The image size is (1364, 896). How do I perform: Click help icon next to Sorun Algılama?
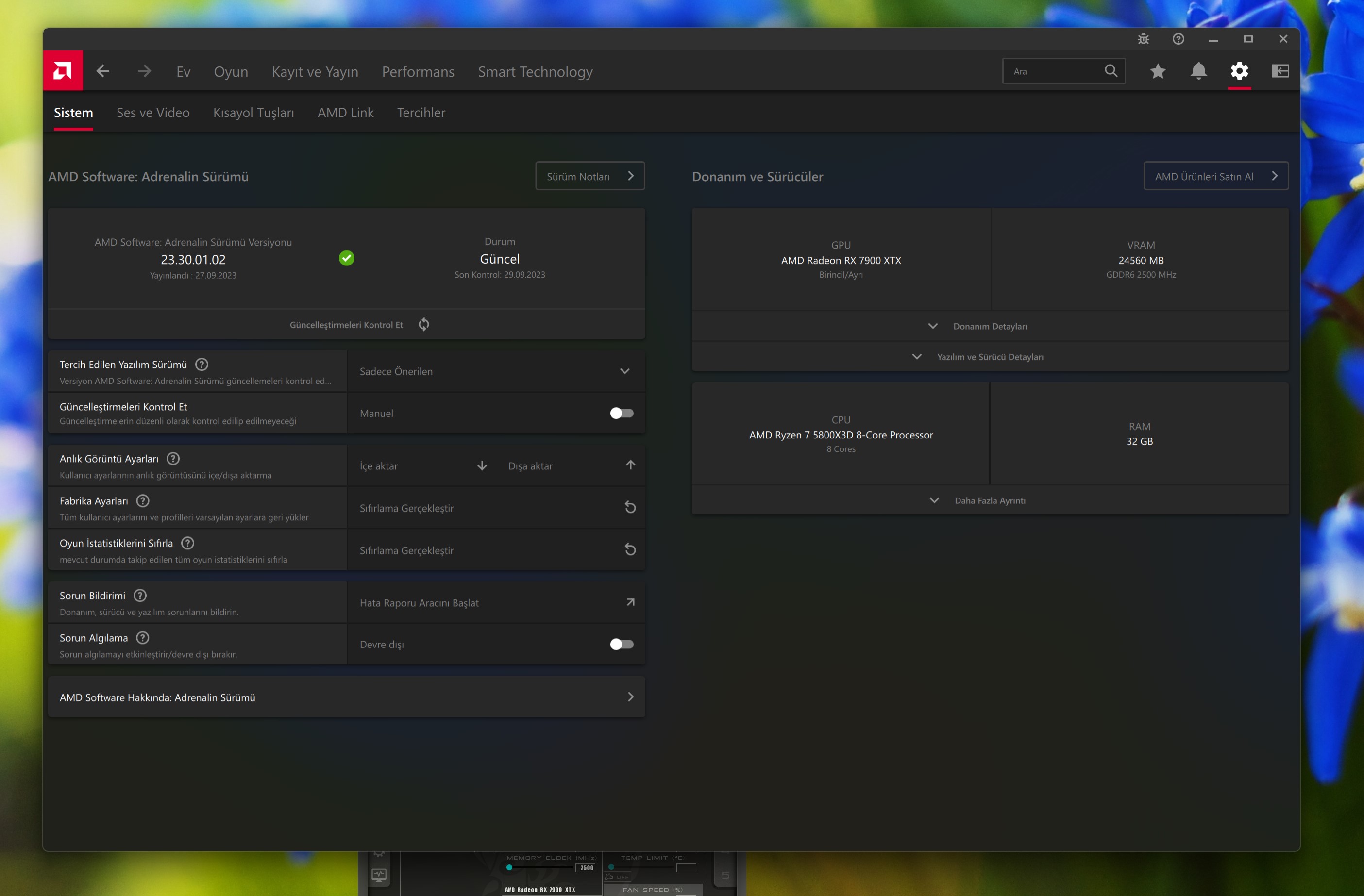(x=143, y=638)
